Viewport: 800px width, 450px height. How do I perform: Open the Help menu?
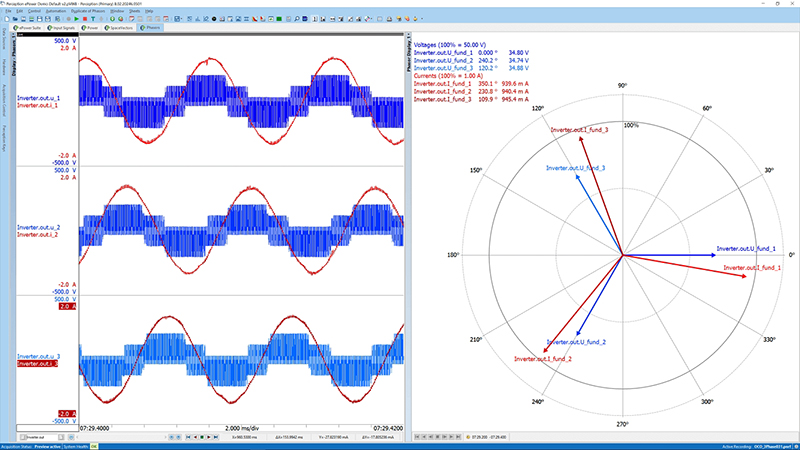click(149, 11)
